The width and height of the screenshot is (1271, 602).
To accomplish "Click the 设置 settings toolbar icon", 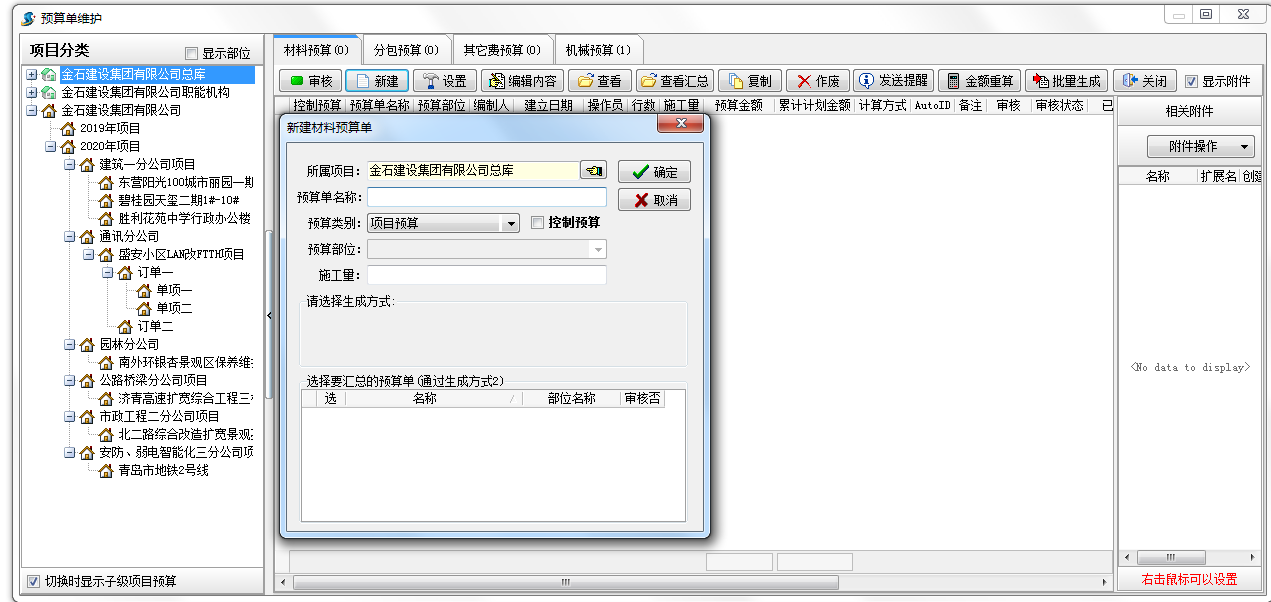I will 430,81.
